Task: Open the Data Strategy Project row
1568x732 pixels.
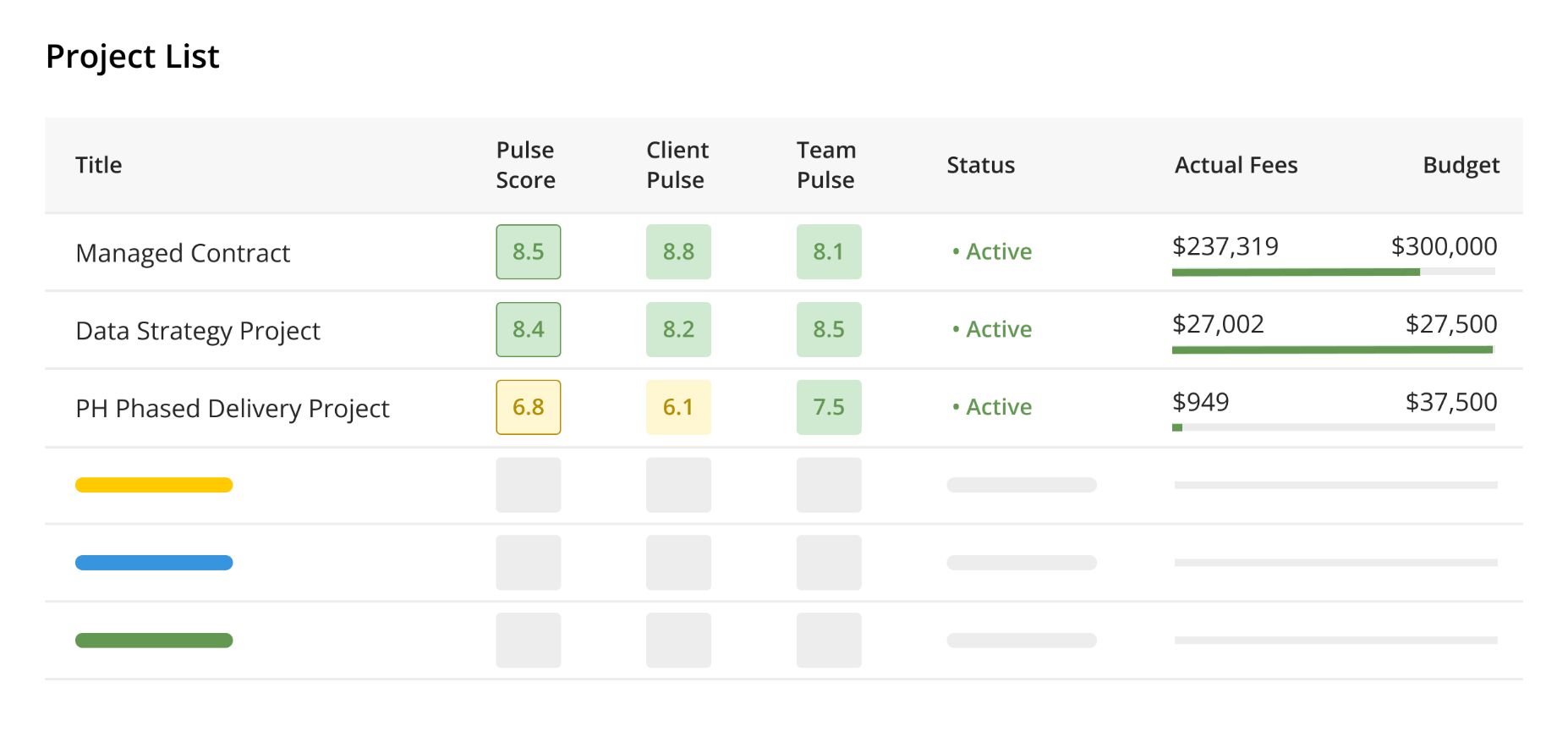Action: click(x=784, y=330)
